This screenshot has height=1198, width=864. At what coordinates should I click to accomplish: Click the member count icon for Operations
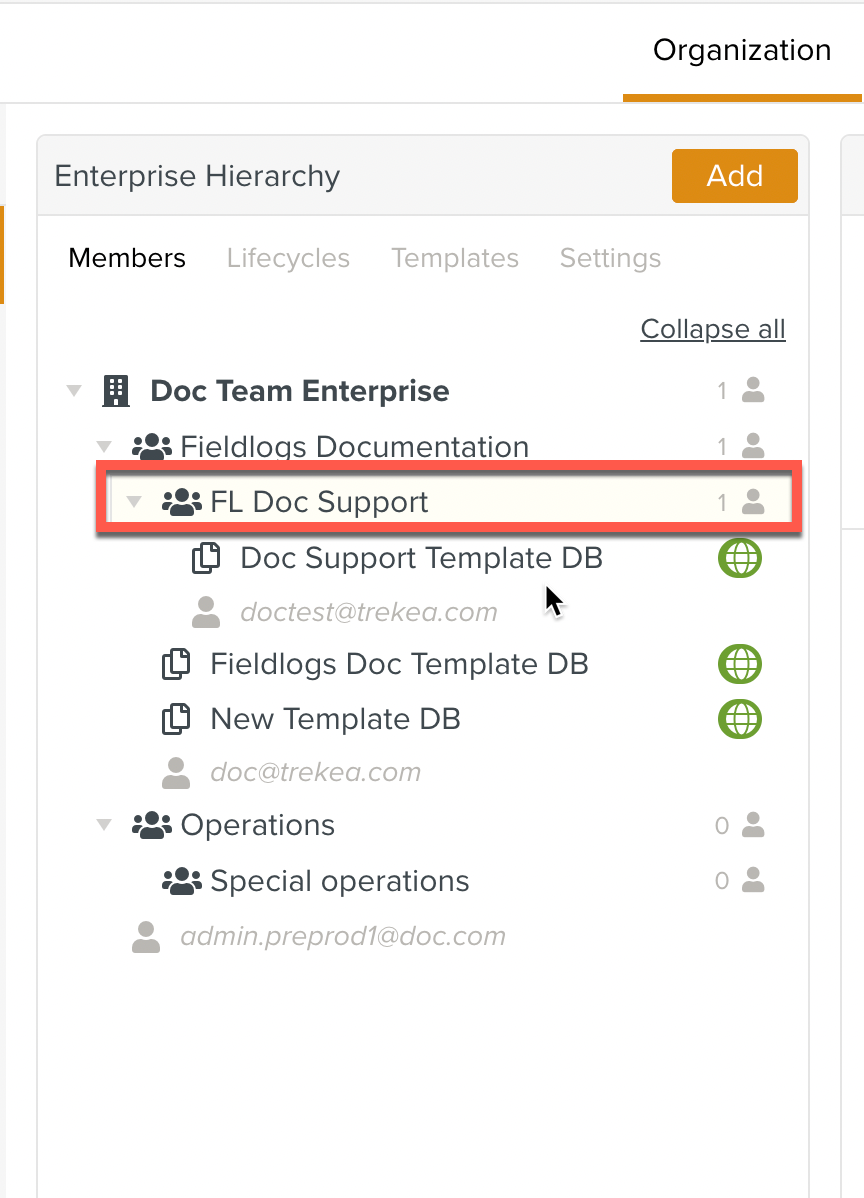coord(753,826)
